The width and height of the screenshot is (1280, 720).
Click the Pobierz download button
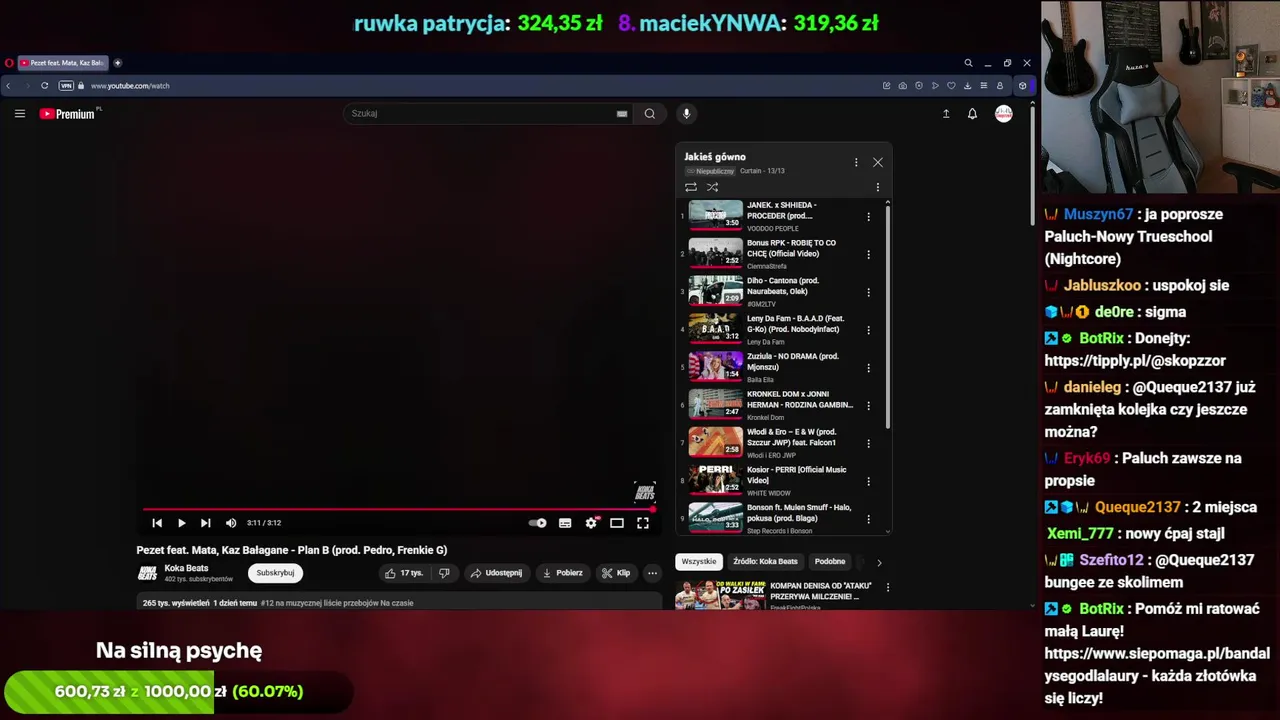pos(562,573)
